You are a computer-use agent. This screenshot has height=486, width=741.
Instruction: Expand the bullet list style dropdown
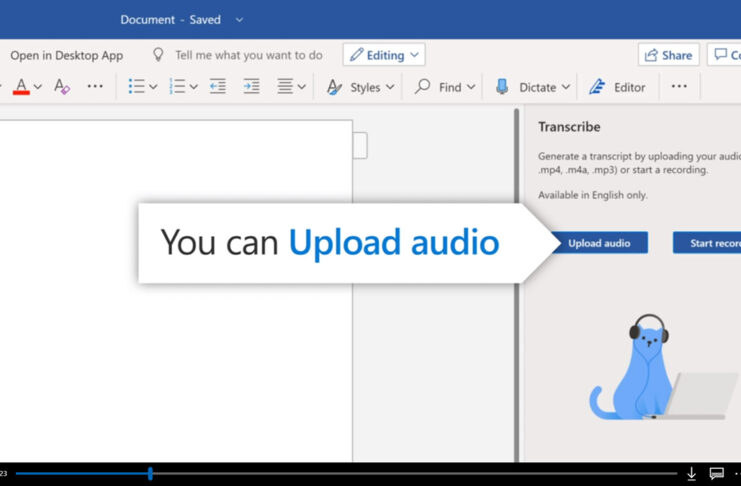(153, 87)
